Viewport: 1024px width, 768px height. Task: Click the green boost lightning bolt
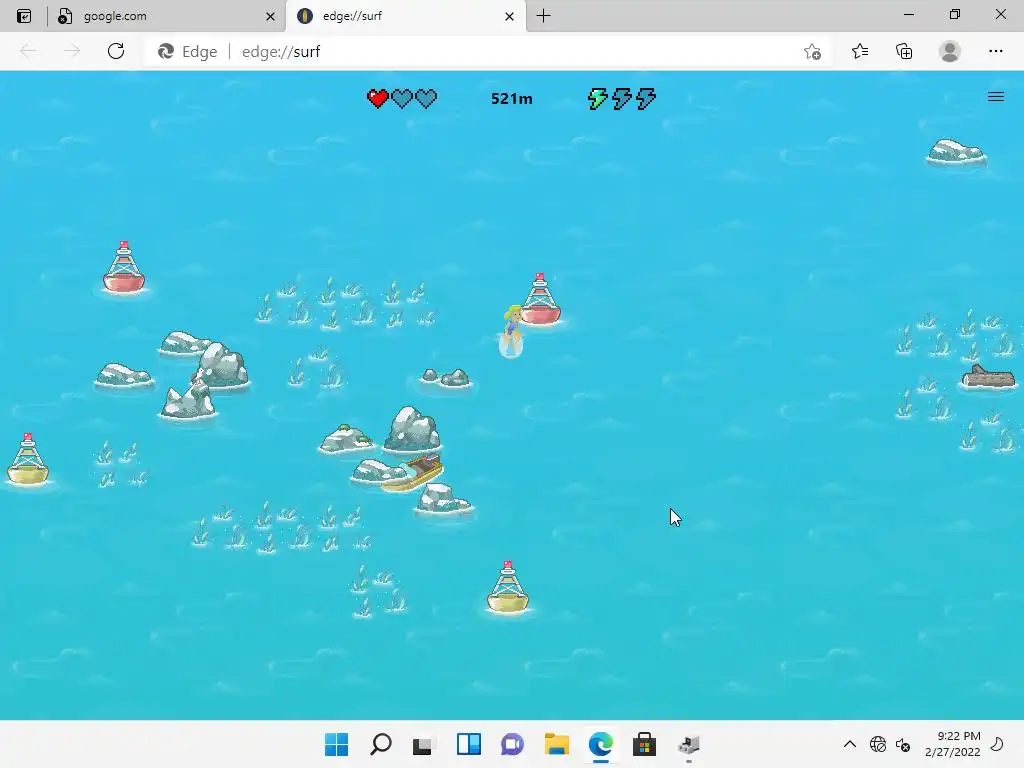(x=597, y=99)
